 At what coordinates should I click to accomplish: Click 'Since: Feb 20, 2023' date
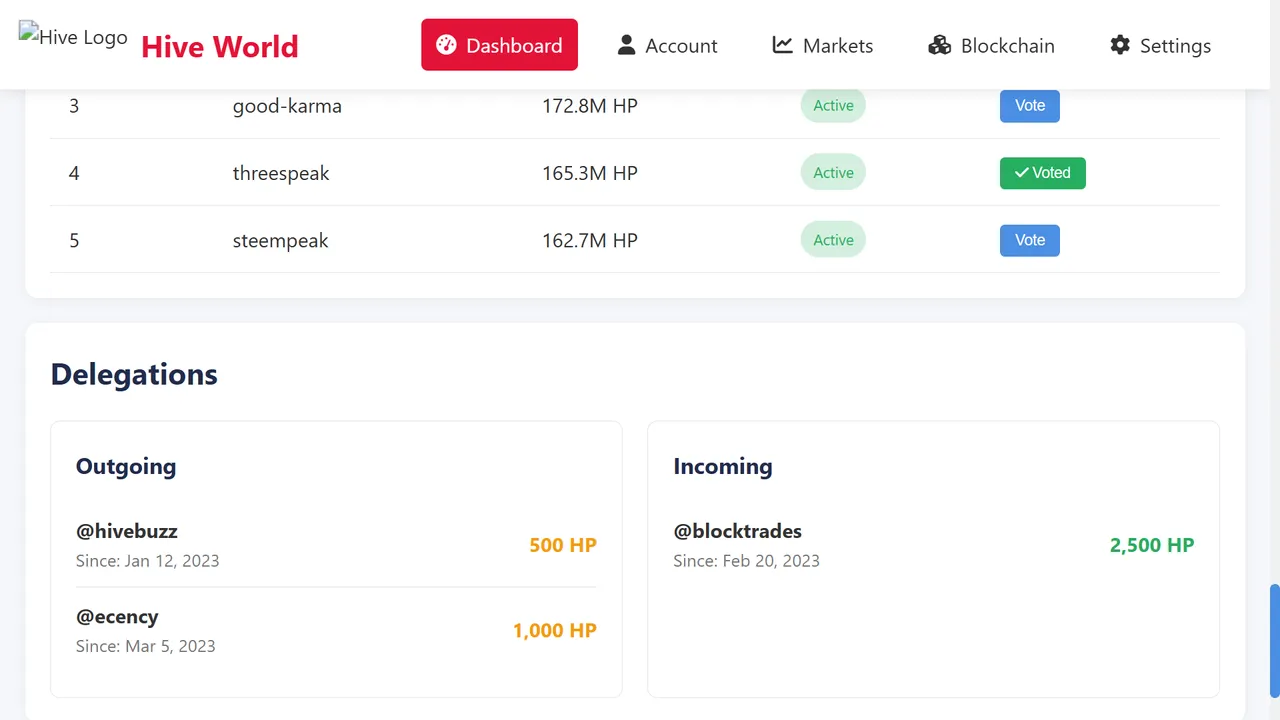pos(747,561)
